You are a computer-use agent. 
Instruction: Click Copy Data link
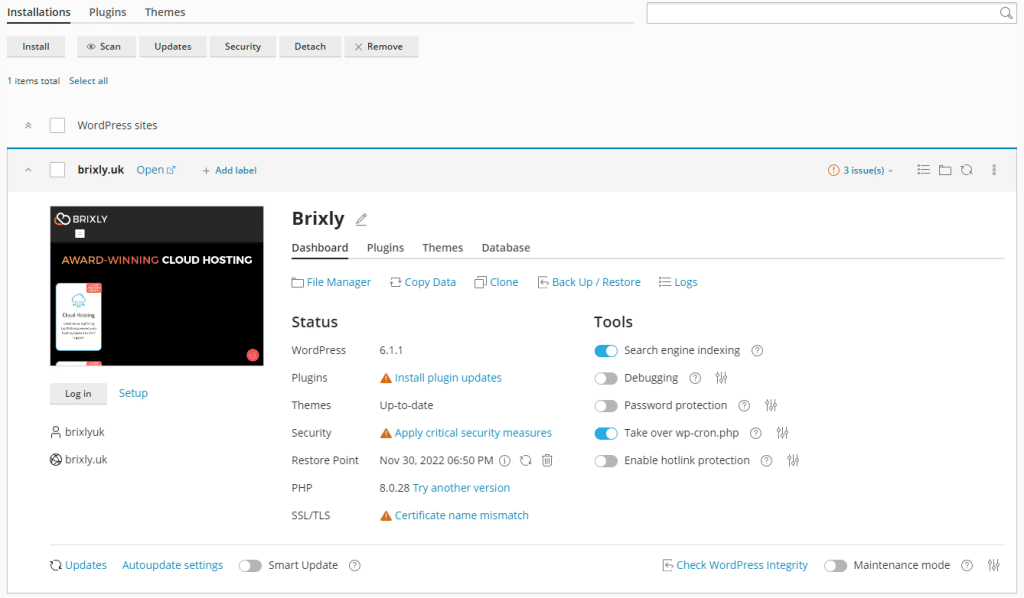click(x=423, y=282)
